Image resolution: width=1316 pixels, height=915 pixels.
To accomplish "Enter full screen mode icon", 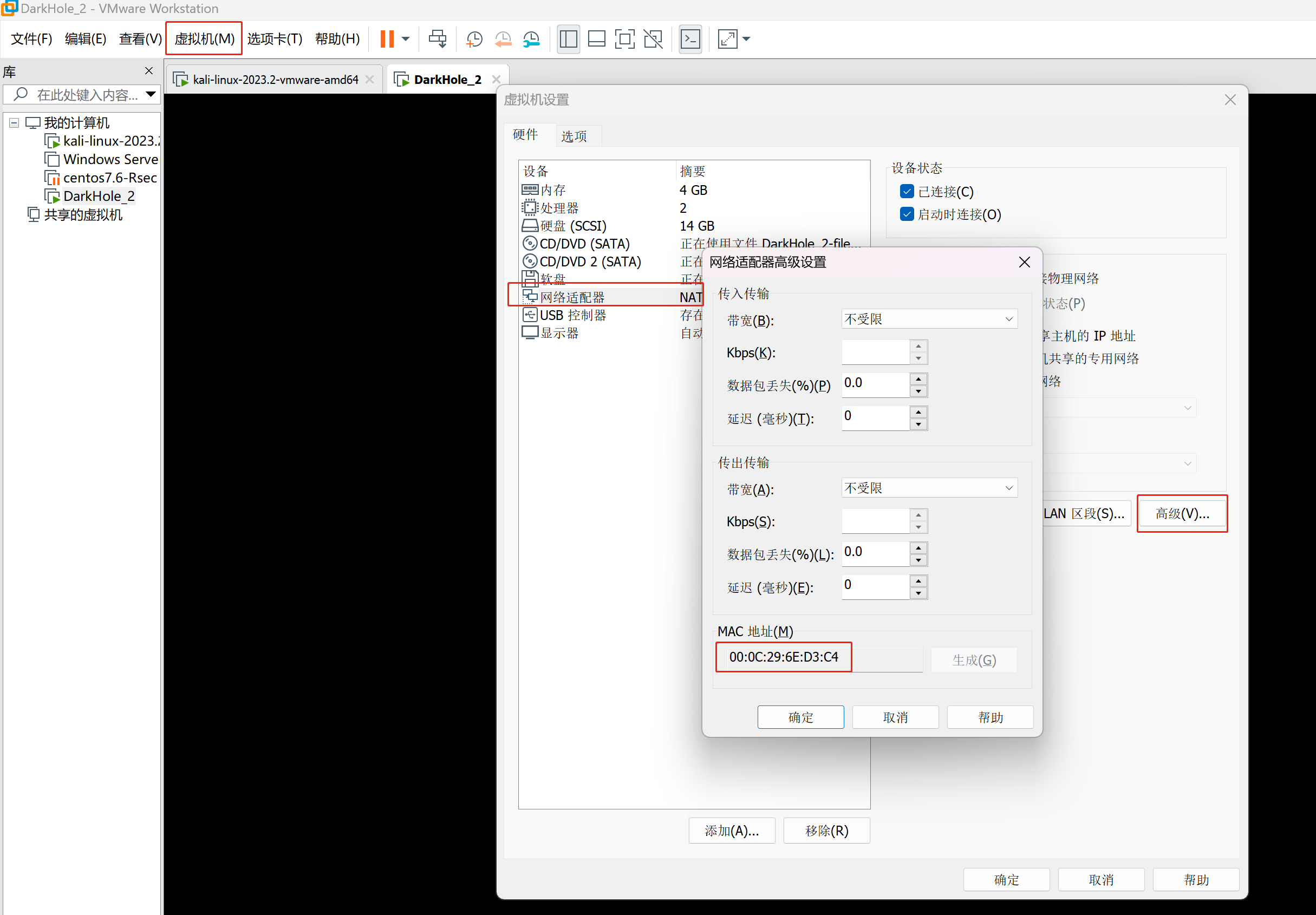I will (624, 39).
